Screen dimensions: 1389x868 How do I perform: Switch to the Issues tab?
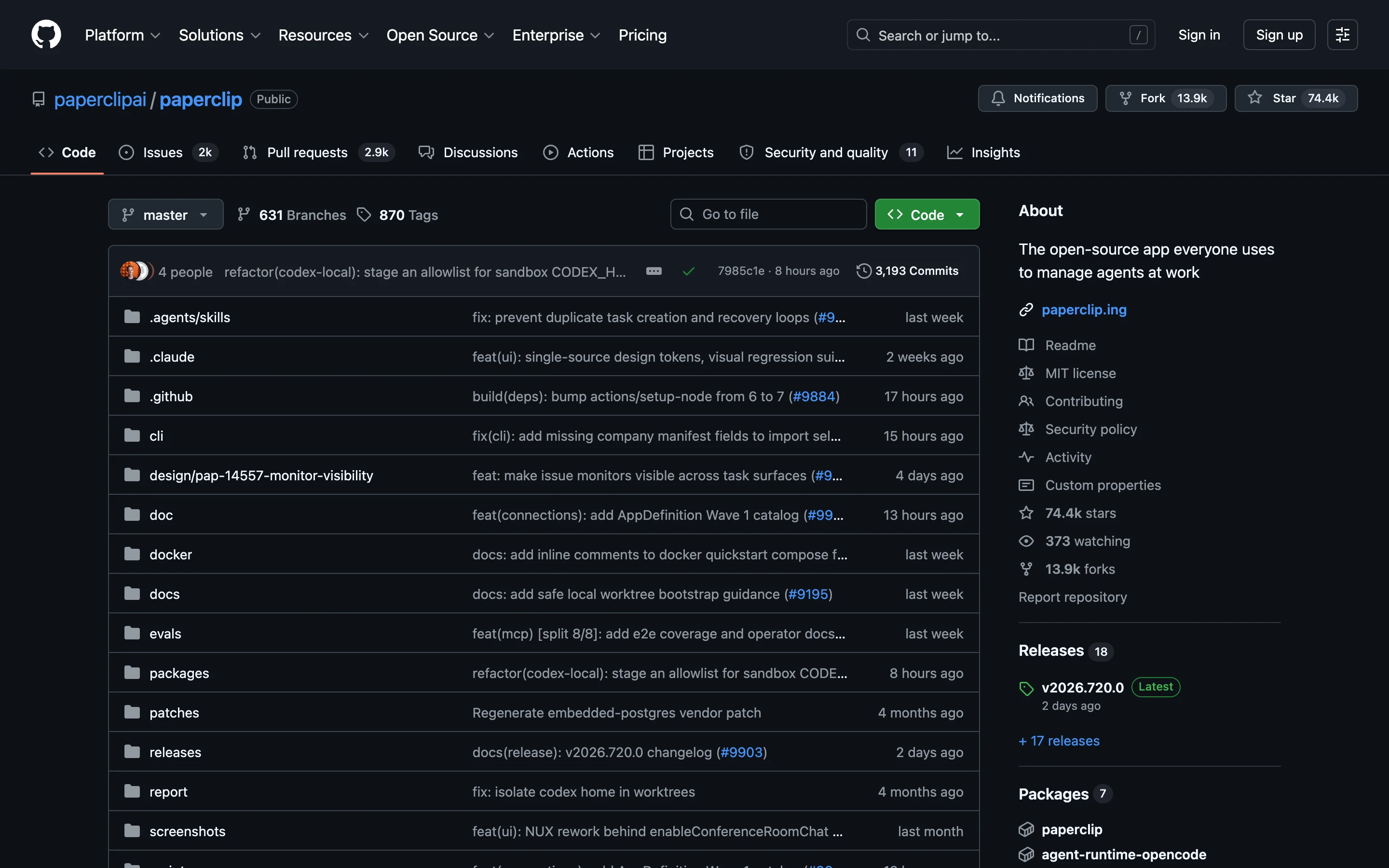(168, 152)
